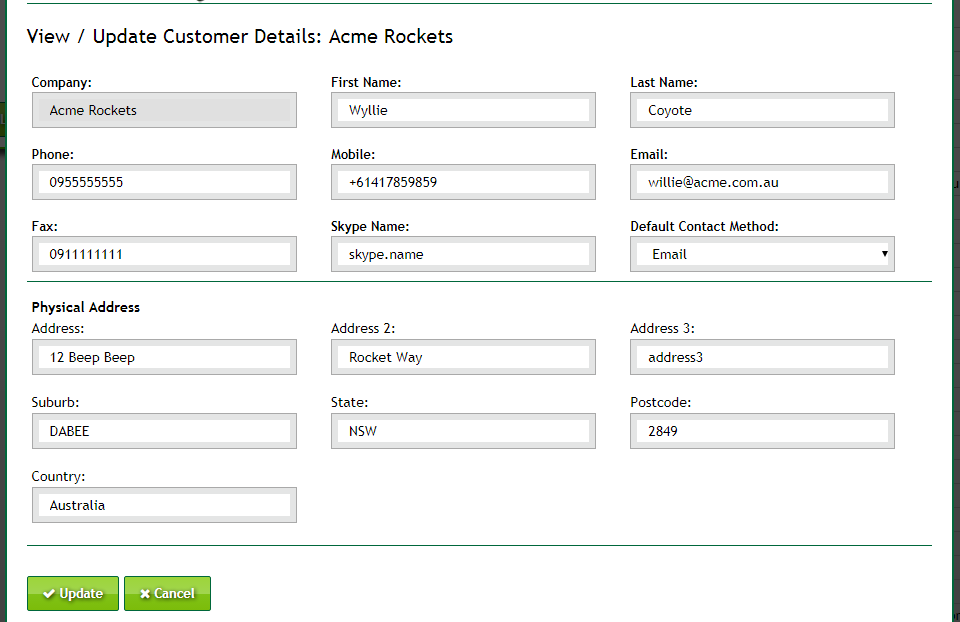Click the X icon on Cancel
Viewport: 960px width, 622px height.
[x=145, y=594]
